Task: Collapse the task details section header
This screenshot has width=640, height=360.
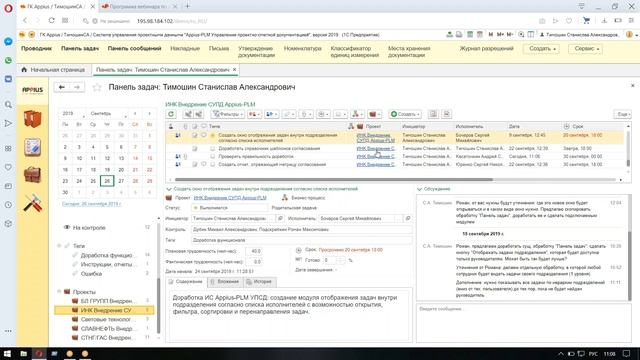Action: pos(169,189)
